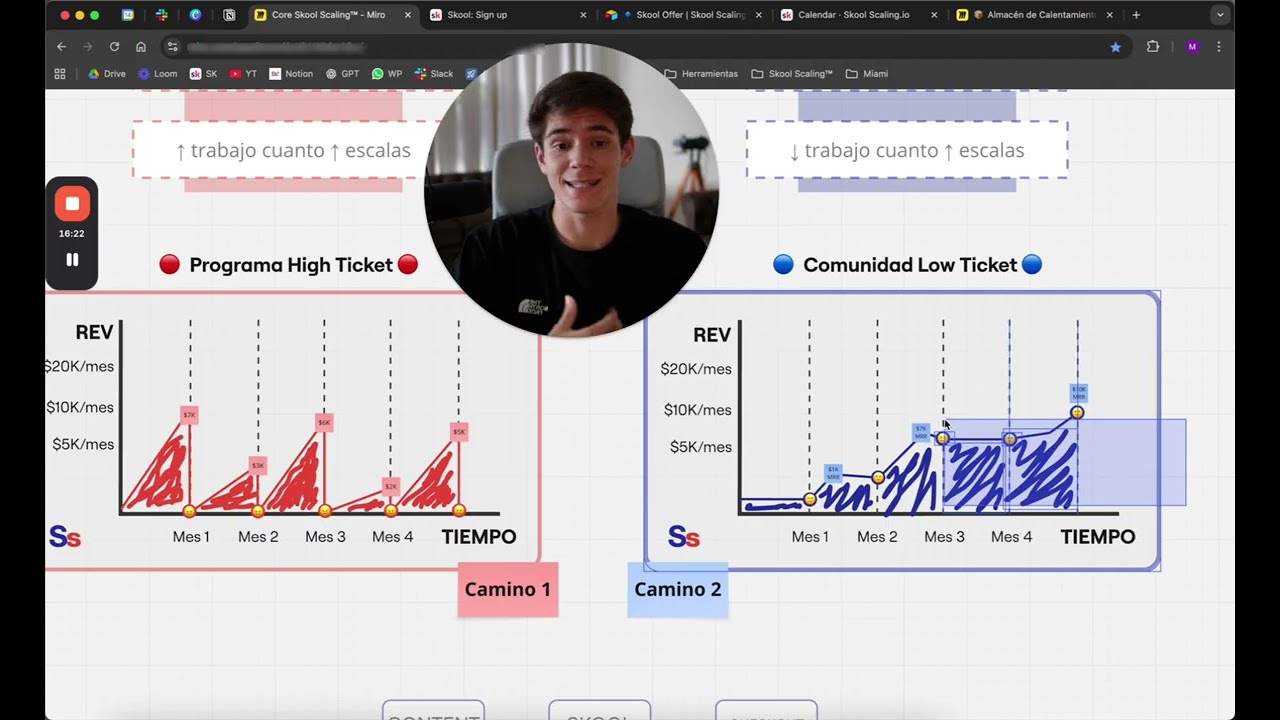Image resolution: width=1280 pixels, height=720 pixels.
Task: Go forward to next page
Action: coord(88,47)
